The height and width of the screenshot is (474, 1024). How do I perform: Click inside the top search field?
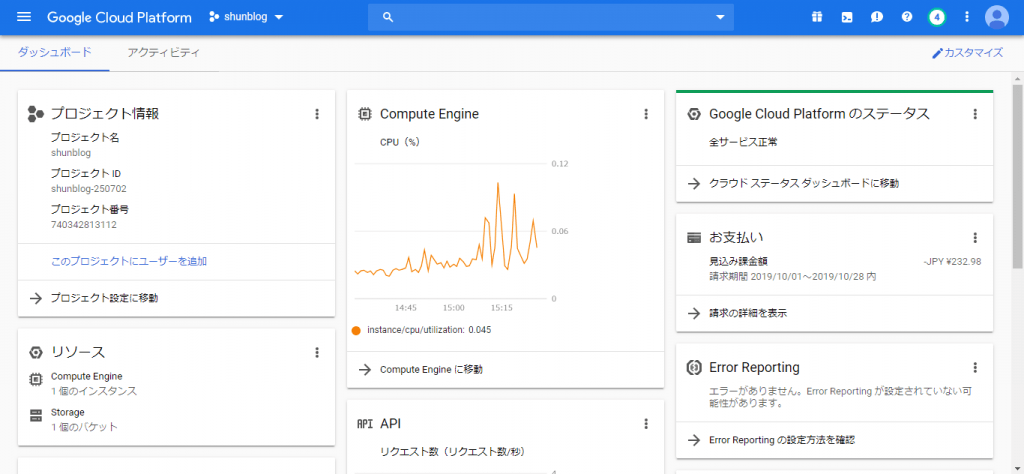click(551, 17)
